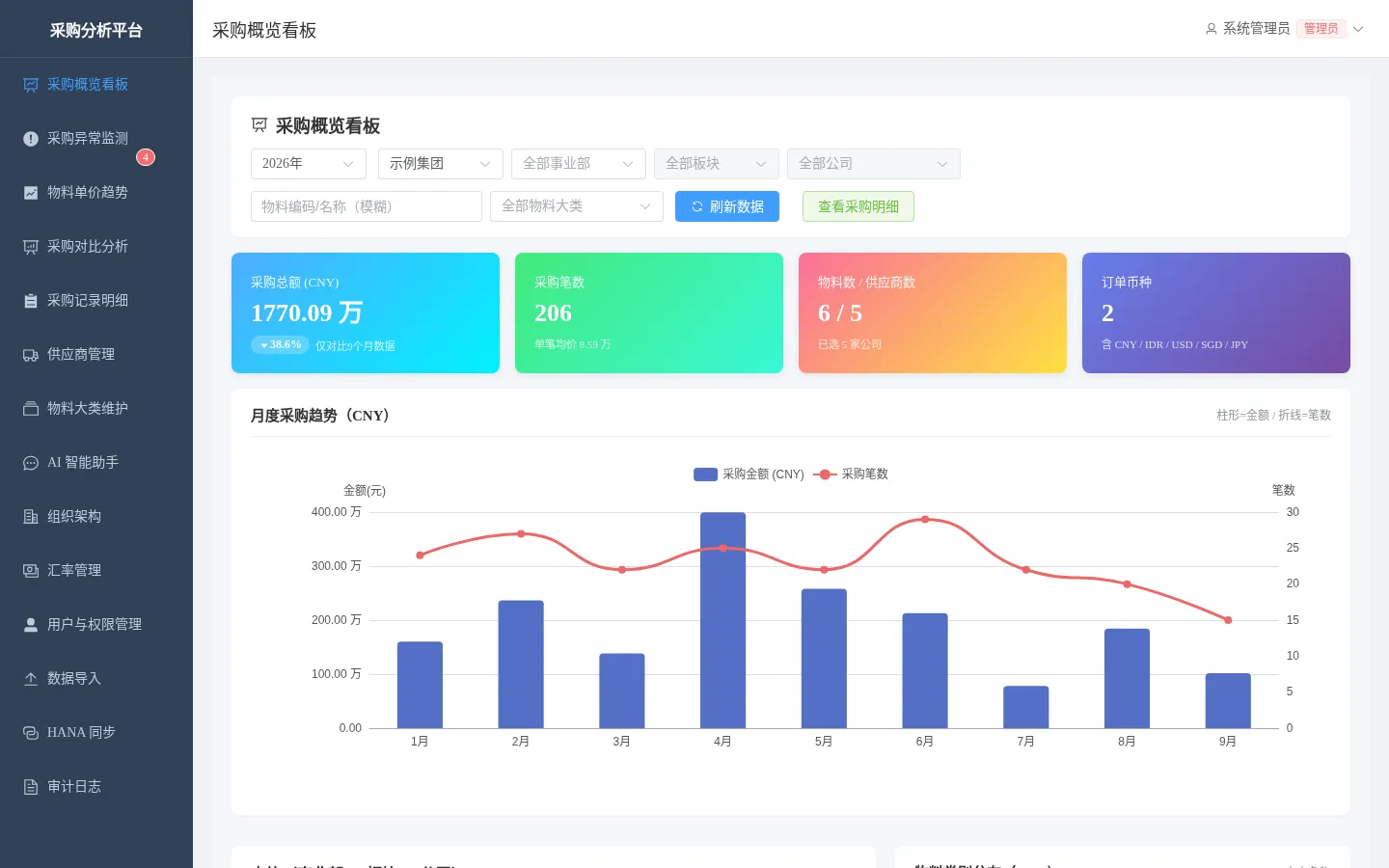Click the 审计日志 document icon
The image size is (1389, 868).
pos(31,787)
